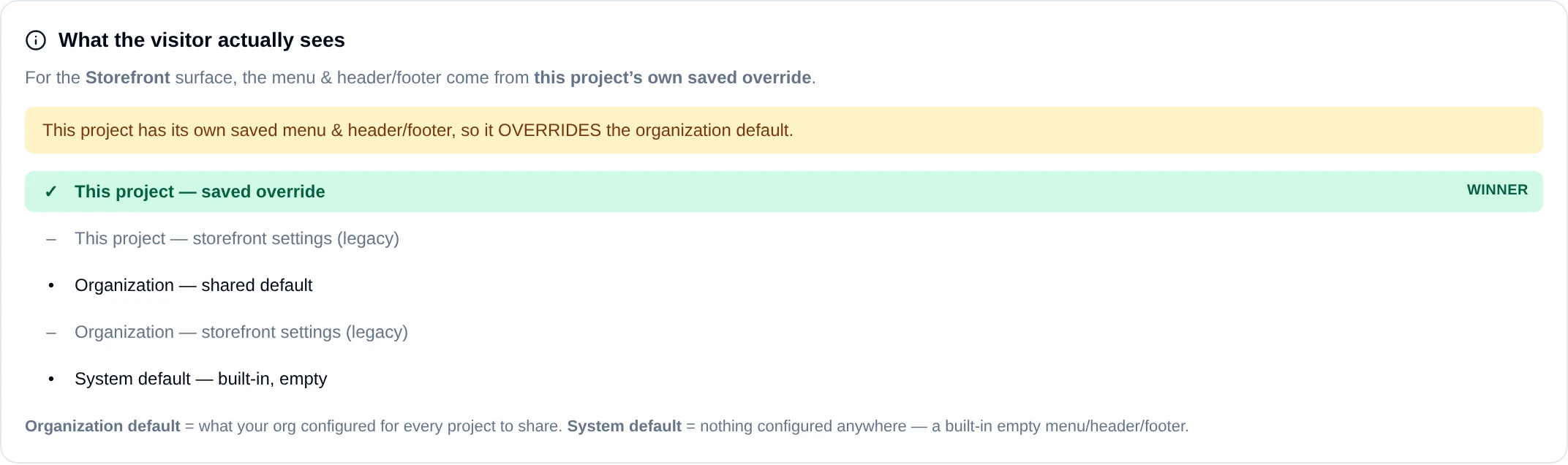Click 'What the visitor actually sees' heading

(x=202, y=40)
